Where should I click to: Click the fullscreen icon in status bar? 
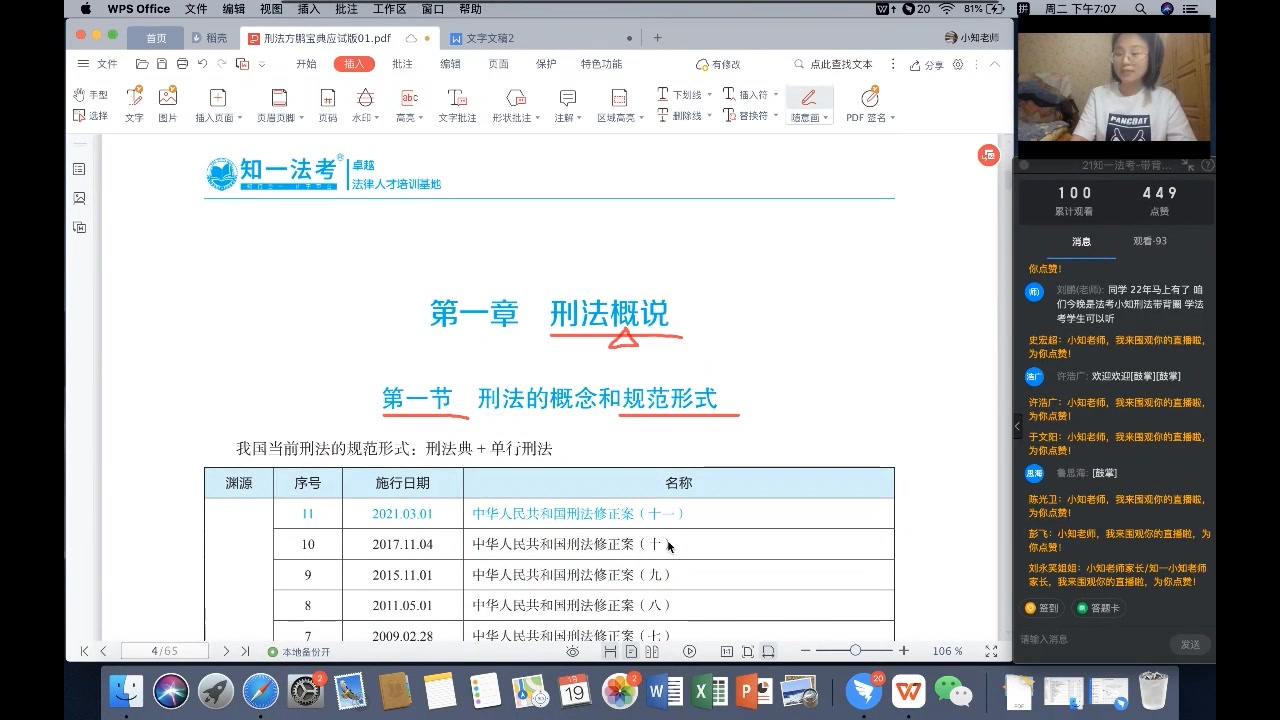click(x=991, y=651)
